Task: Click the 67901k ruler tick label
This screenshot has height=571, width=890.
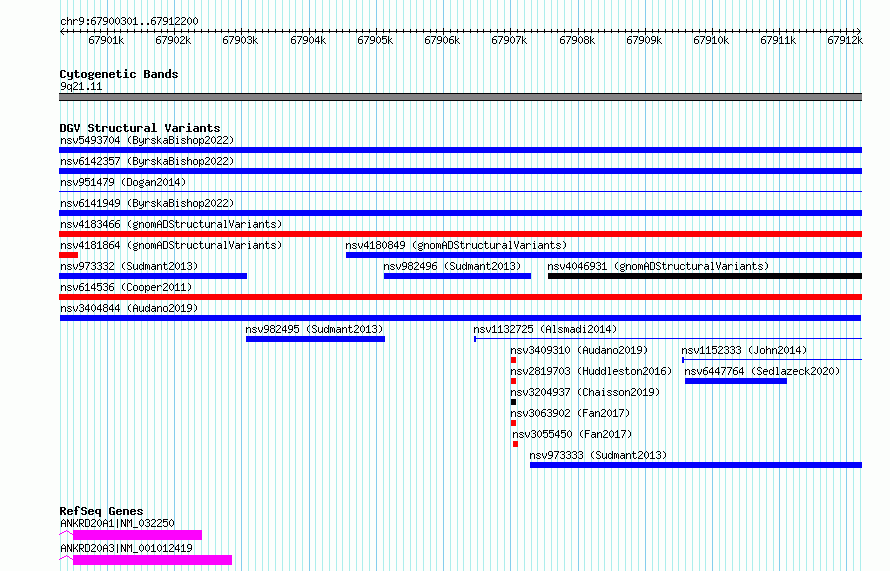Action: (x=106, y=40)
